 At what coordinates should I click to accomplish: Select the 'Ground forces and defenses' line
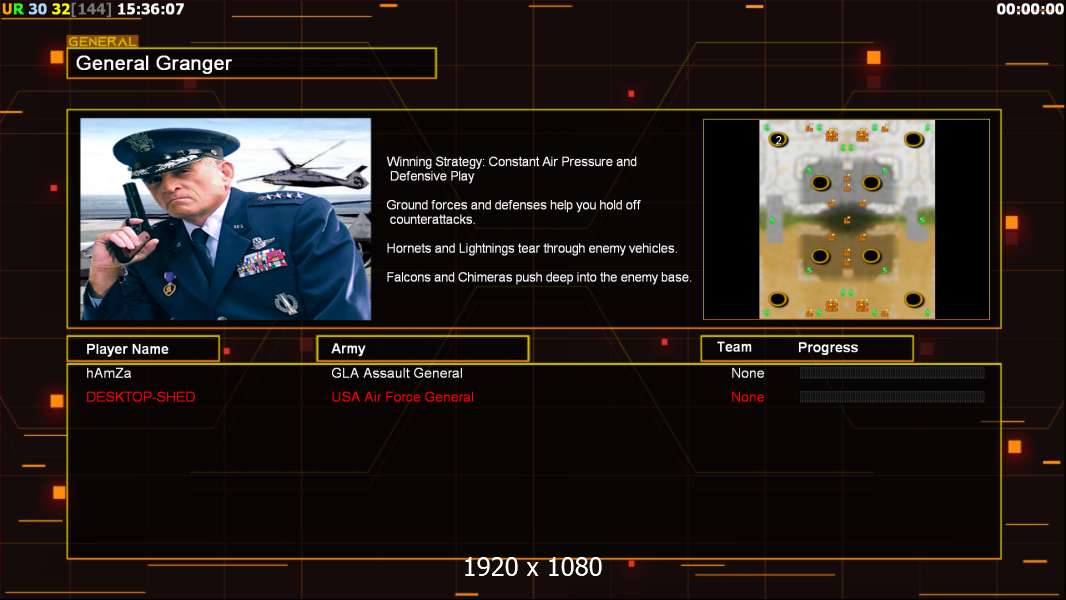tap(513, 212)
